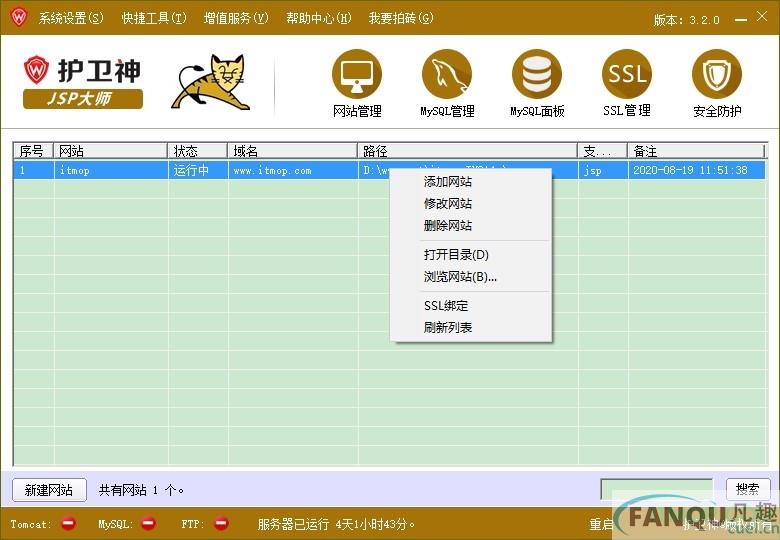The image size is (780, 540).
Task: Click the 搜索 search button
Action: point(747,489)
